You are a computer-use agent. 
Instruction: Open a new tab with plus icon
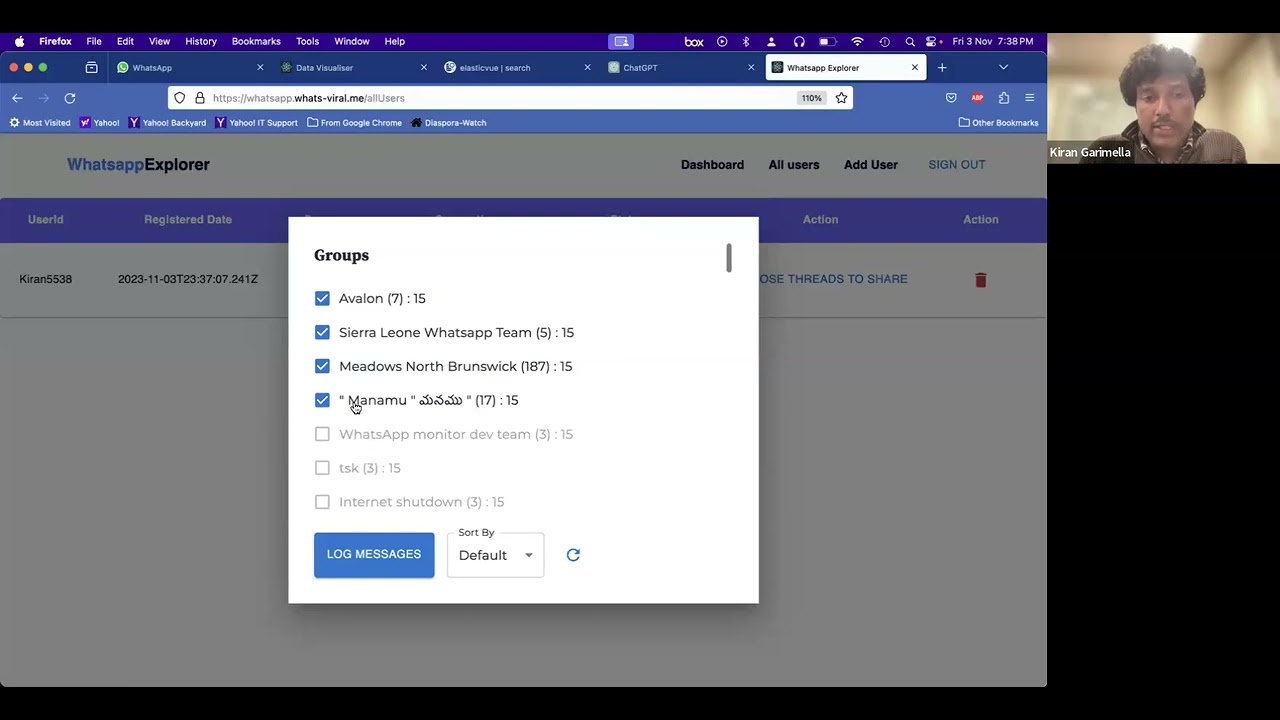[942, 68]
